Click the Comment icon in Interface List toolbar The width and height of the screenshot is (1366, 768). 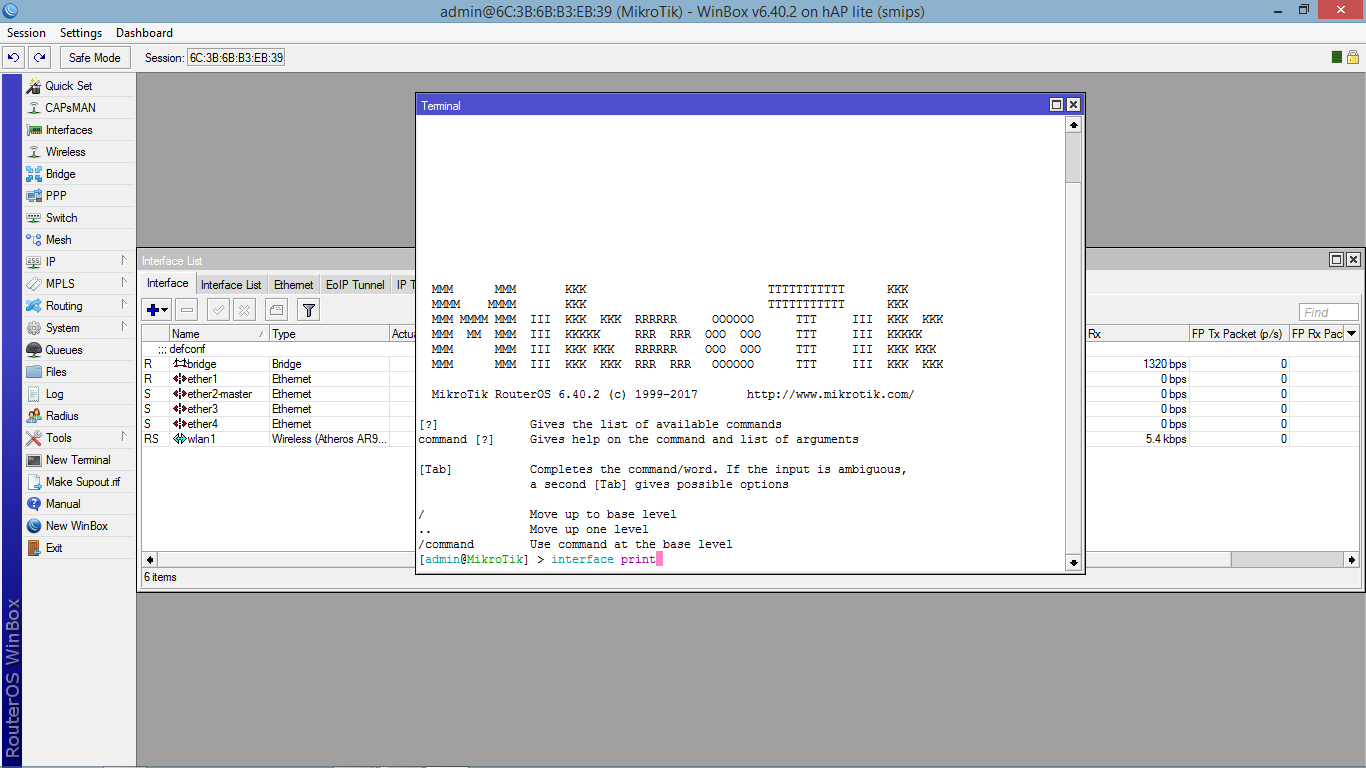pyautogui.click(x=277, y=310)
